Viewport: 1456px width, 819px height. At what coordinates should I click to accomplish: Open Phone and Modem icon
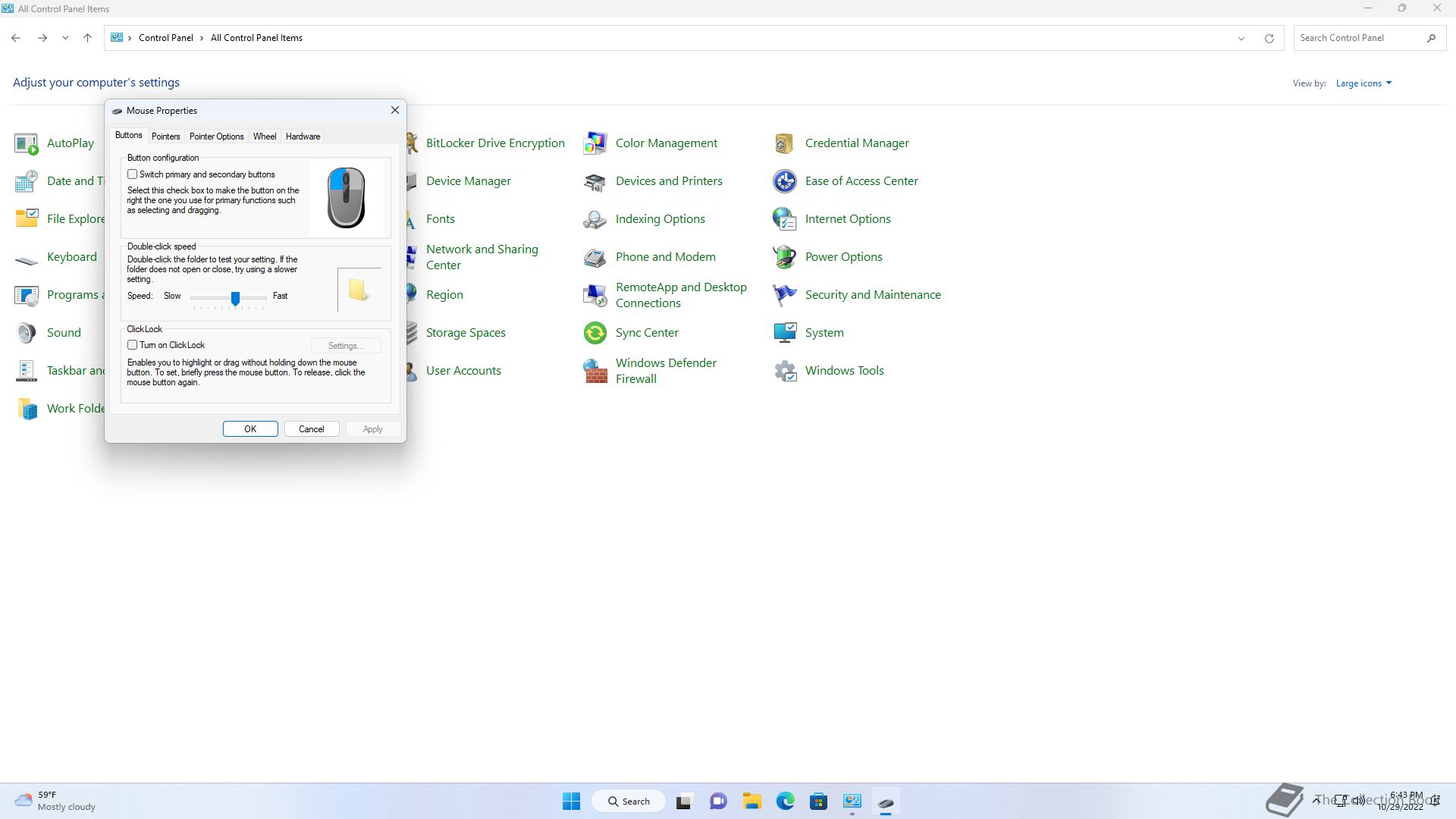(595, 257)
